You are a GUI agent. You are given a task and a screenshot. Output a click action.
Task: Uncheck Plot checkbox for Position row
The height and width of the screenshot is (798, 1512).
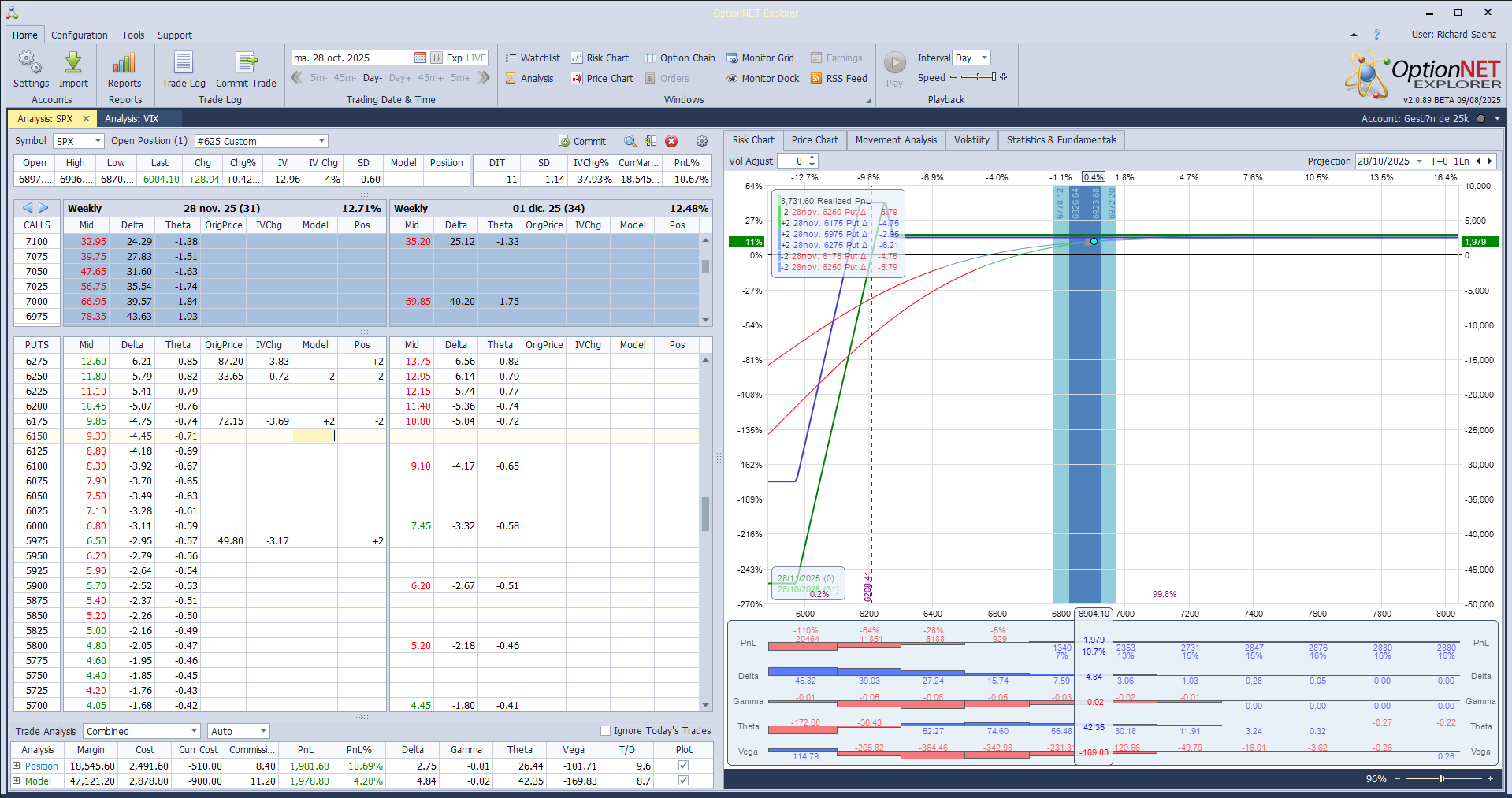point(683,766)
